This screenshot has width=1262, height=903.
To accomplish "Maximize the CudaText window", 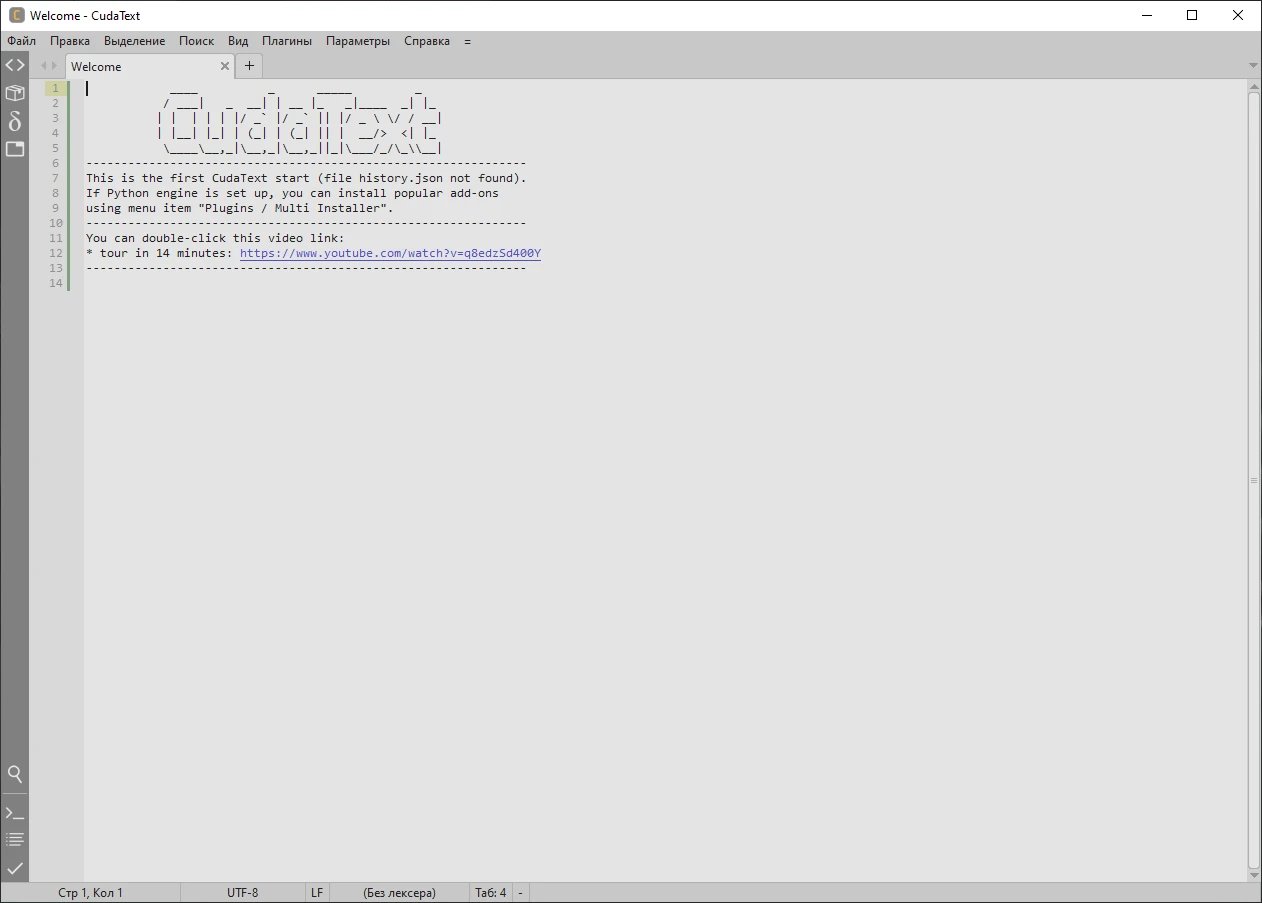I will (x=1192, y=15).
